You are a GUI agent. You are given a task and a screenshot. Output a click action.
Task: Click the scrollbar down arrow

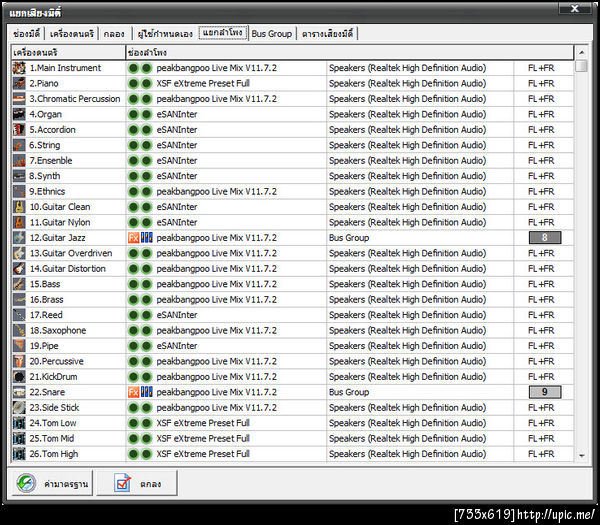pos(581,455)
